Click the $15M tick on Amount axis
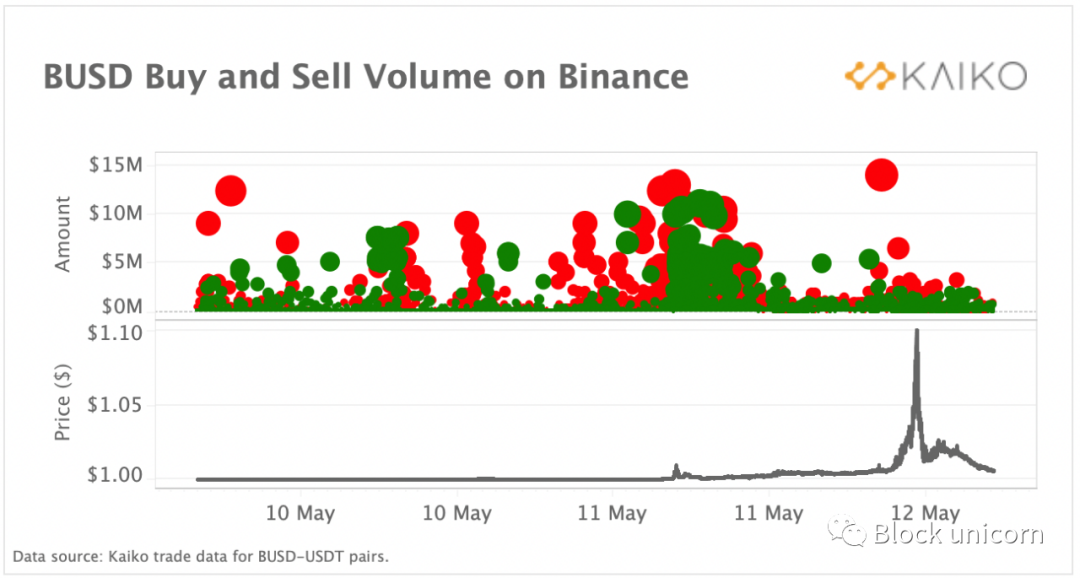 (x=116, y=164)
